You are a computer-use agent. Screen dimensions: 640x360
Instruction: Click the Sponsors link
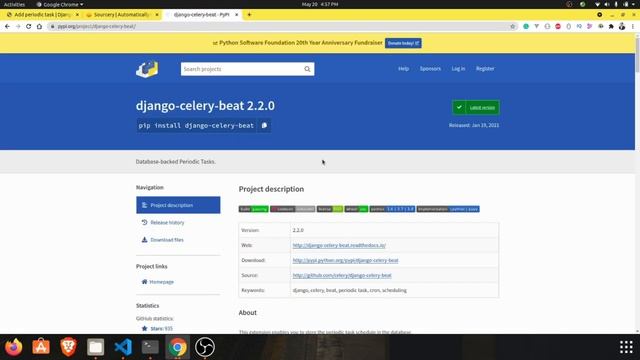(430, 69)
